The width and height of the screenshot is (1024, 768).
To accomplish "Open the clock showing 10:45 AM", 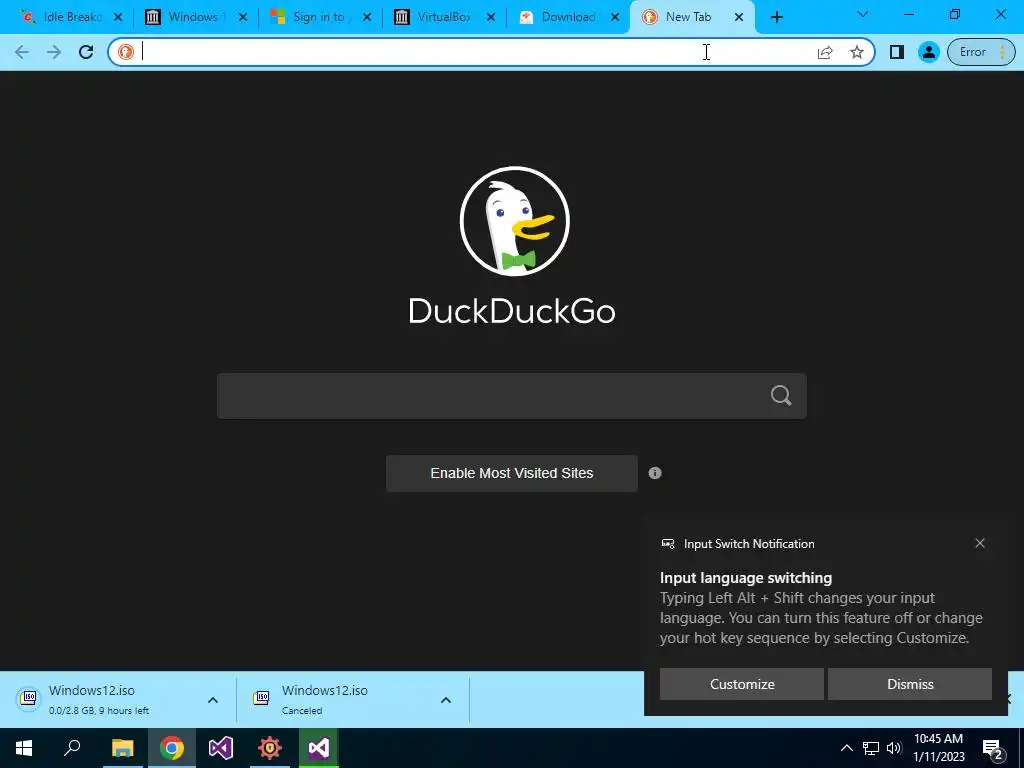I will coord(938,748).
